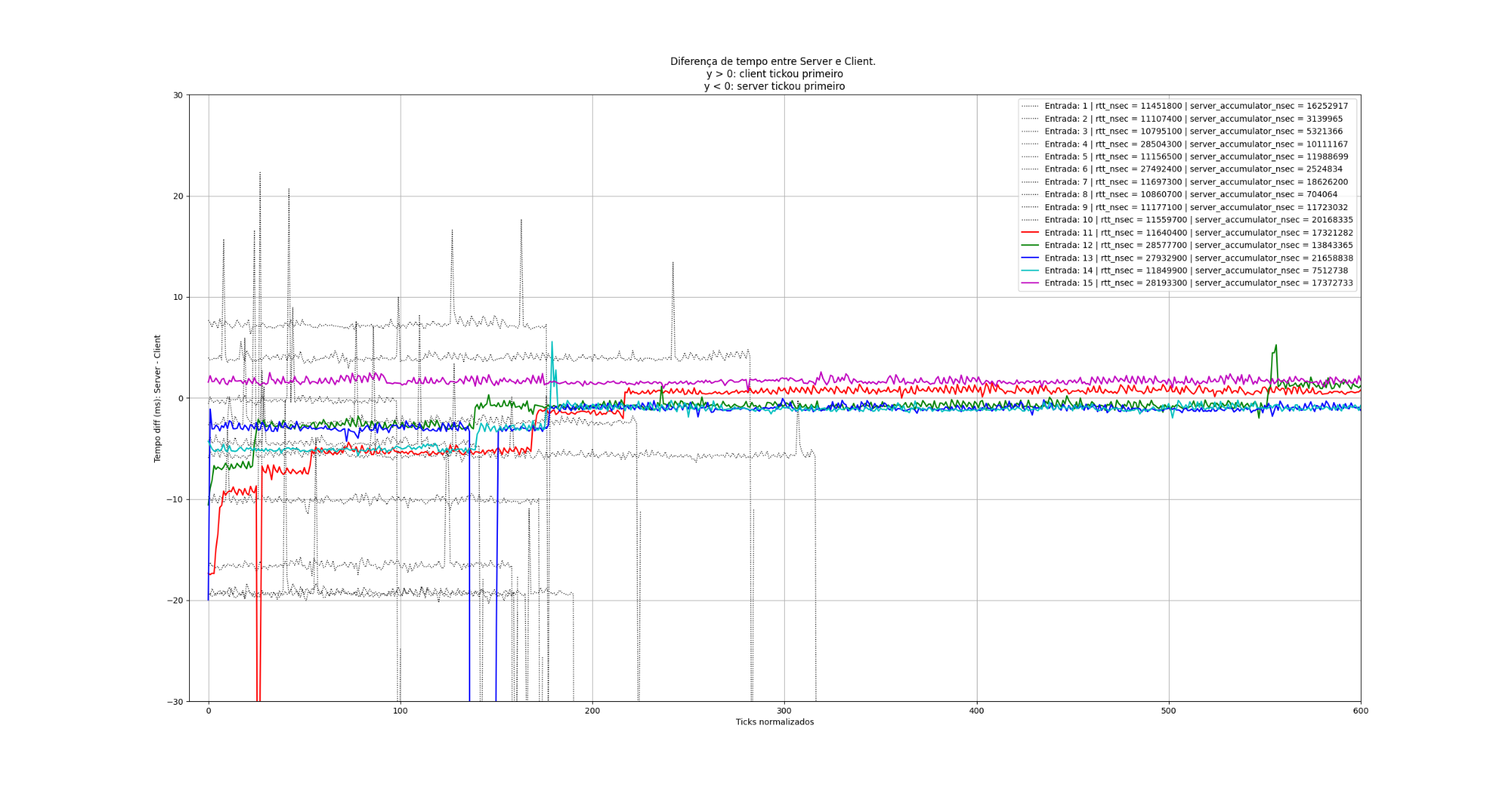Click the x-axis tick label 300
This screenshot has width=1512, height=788.
point(784,711)
